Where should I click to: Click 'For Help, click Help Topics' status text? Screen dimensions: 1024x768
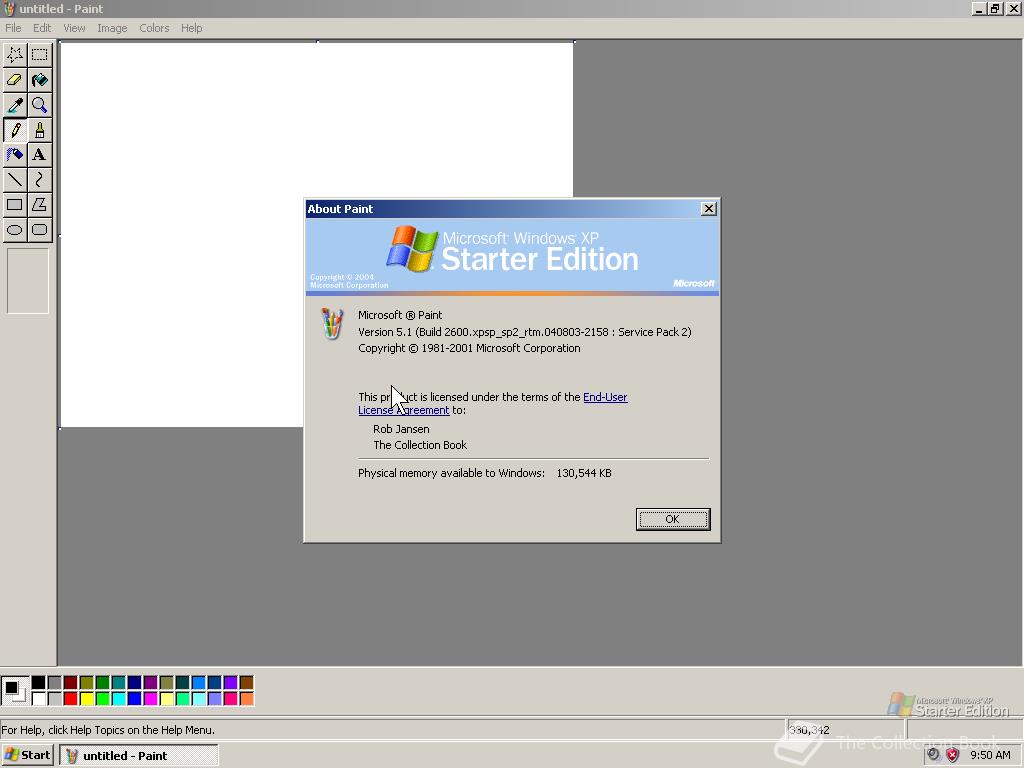click(x=108, y=730)
